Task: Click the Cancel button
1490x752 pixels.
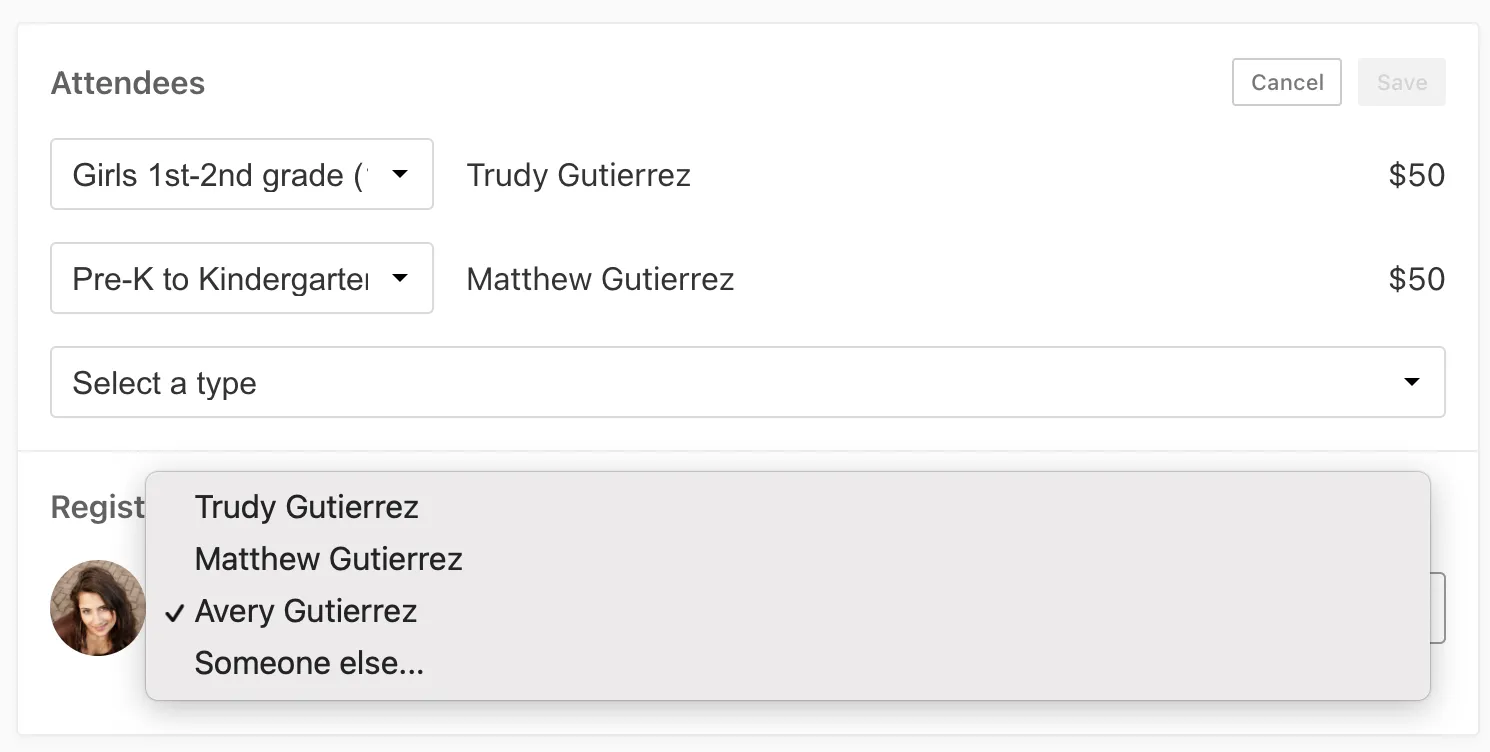Action: (x=1287, y=82)
